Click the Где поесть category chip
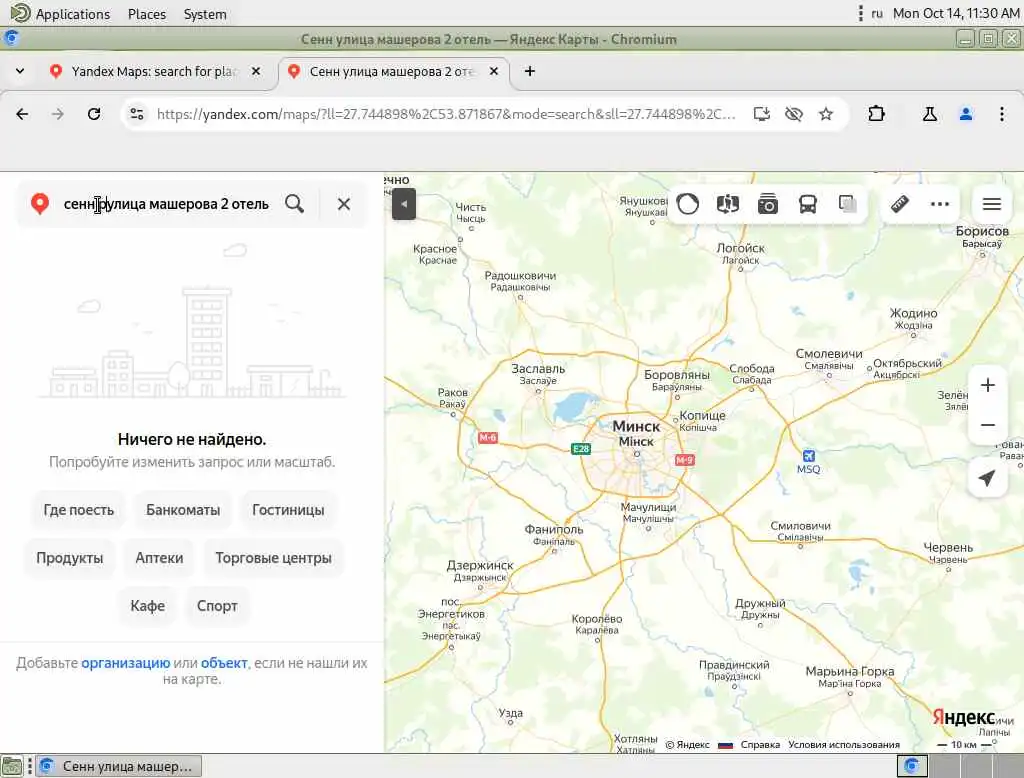Image resolution: width=1024 pixels, height=778 pixels. click(78, 510)
